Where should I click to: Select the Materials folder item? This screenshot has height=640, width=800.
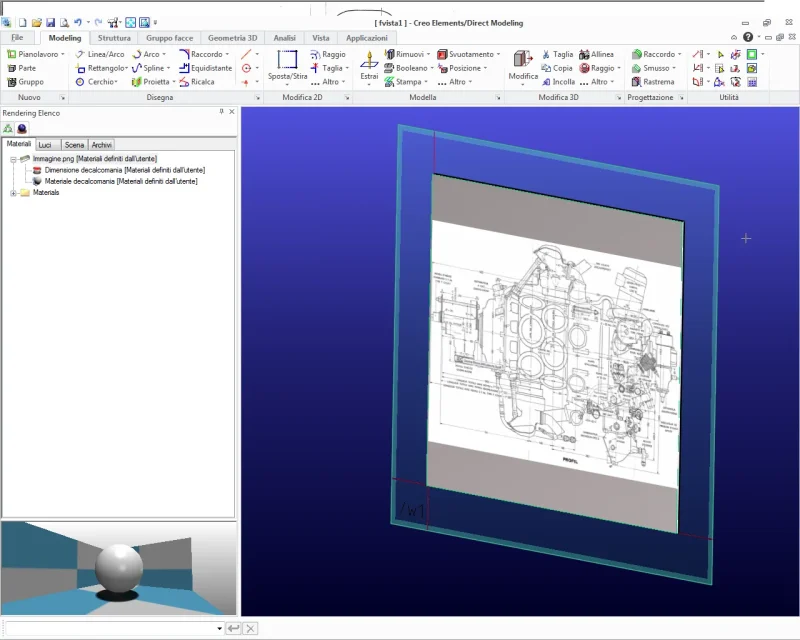click(x=46, y=192)
